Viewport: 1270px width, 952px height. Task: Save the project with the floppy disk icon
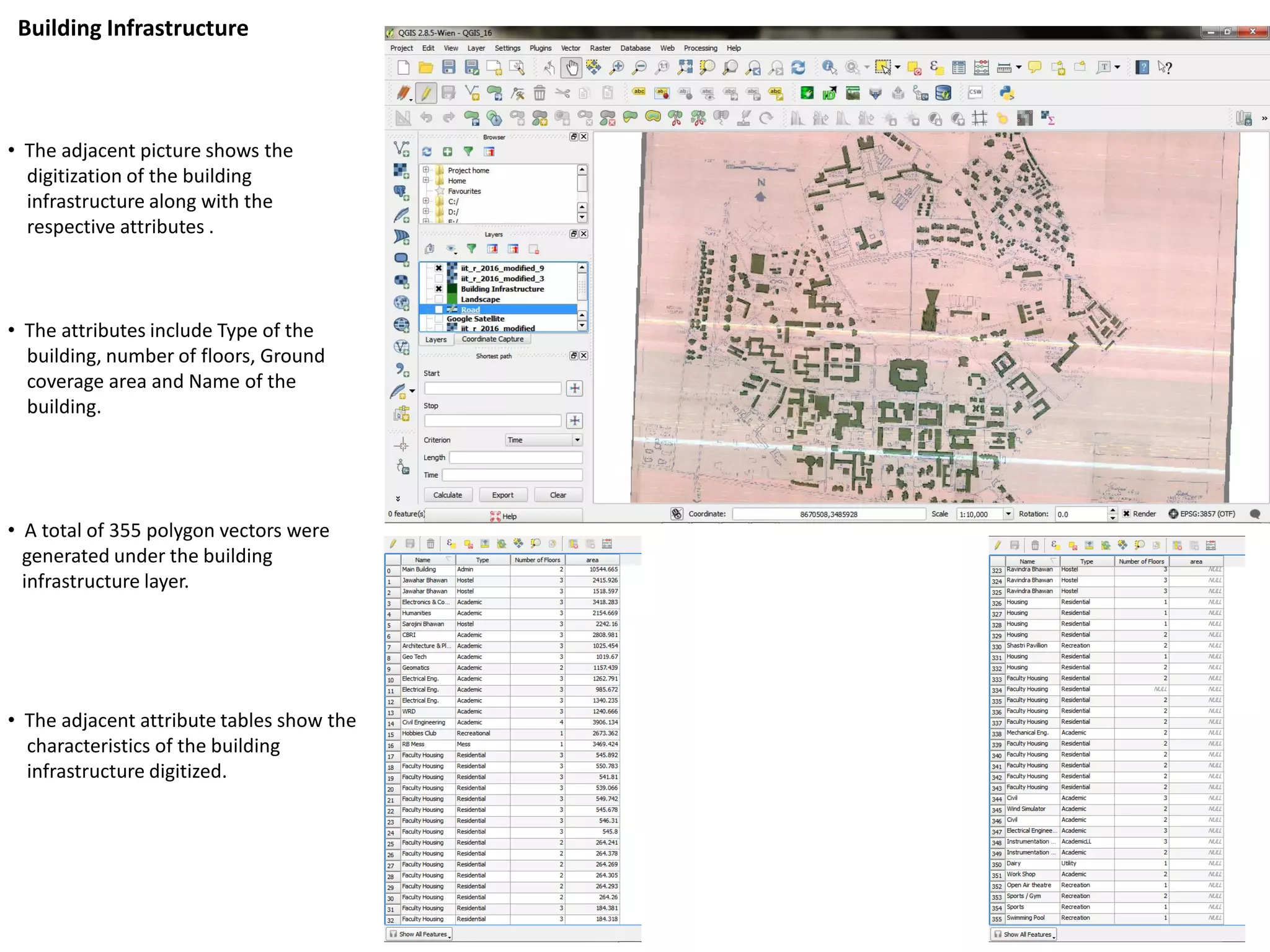(x=448, y=68)
